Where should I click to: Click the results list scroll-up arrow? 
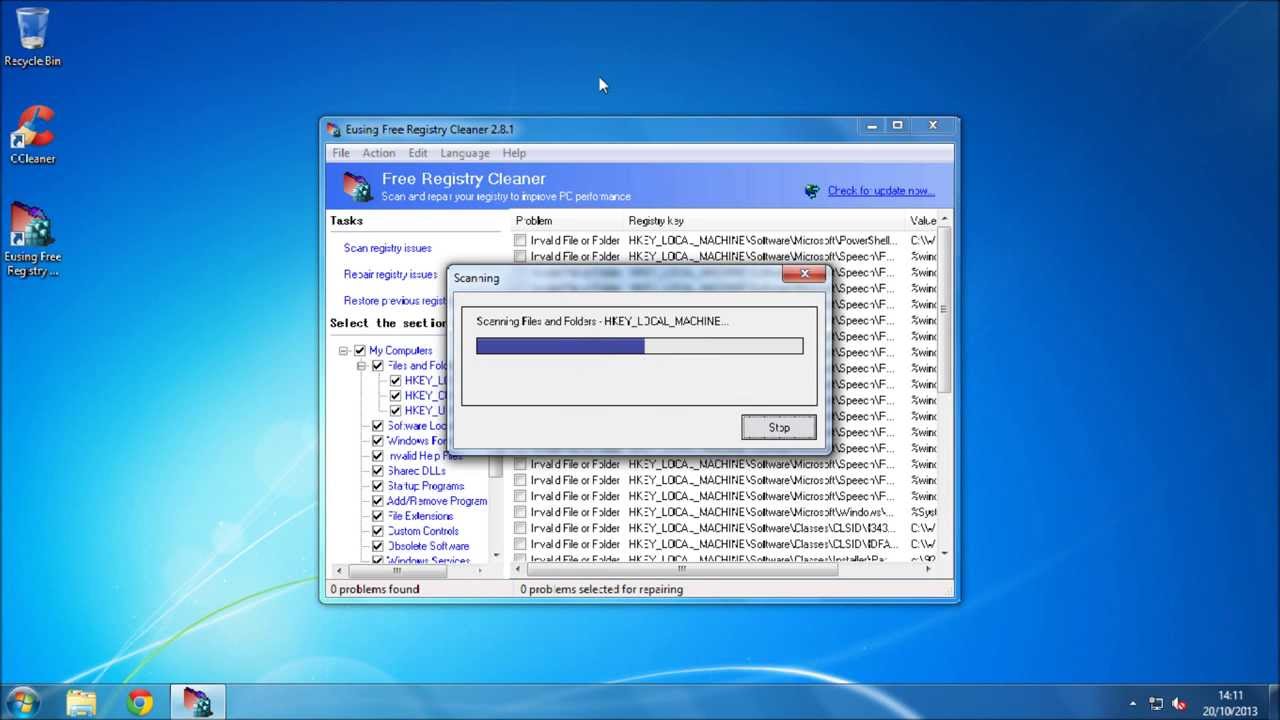pyautogui.click(x=944, y=220)
